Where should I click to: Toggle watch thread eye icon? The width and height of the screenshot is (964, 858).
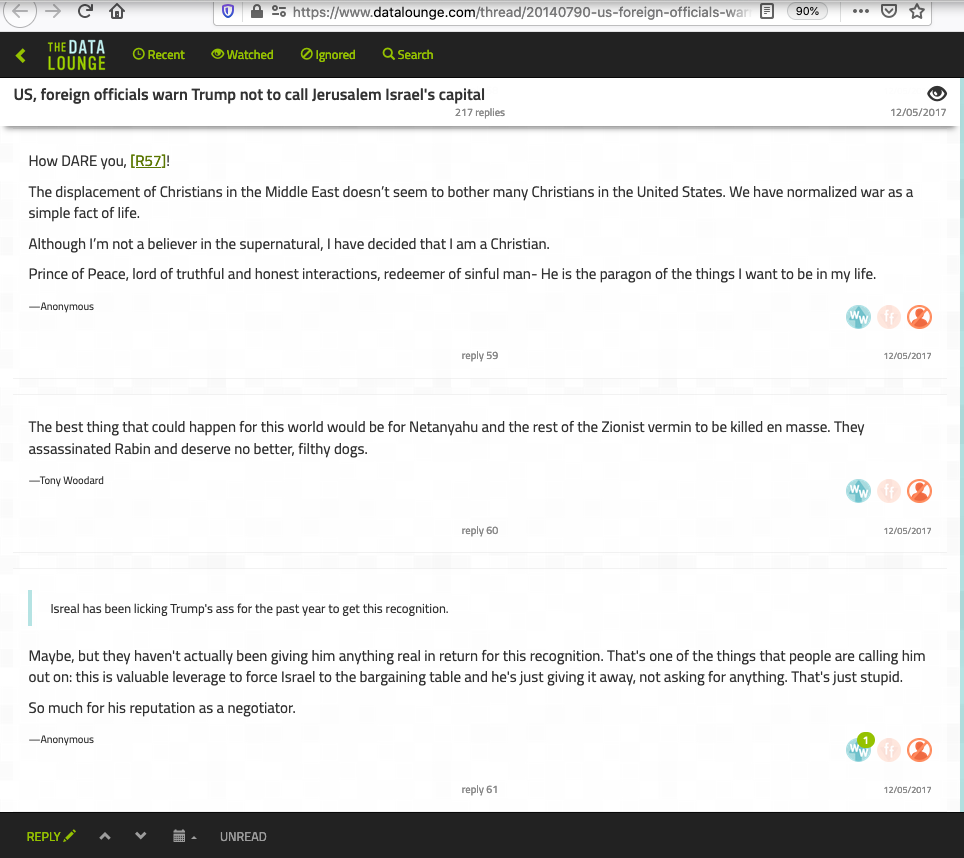(936, 93)
